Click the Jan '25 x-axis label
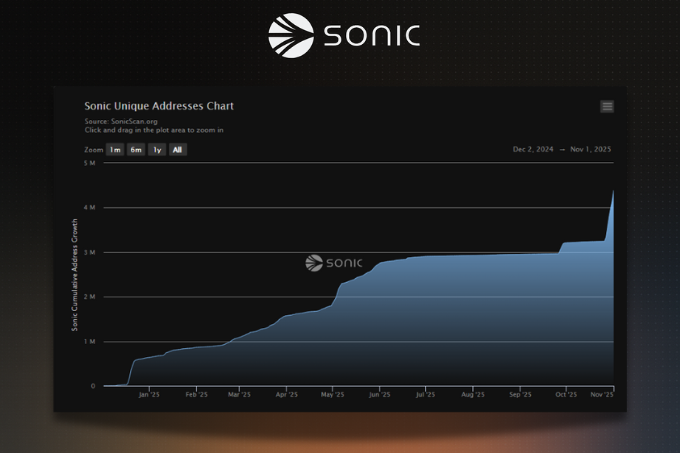 tap(149, 394)
